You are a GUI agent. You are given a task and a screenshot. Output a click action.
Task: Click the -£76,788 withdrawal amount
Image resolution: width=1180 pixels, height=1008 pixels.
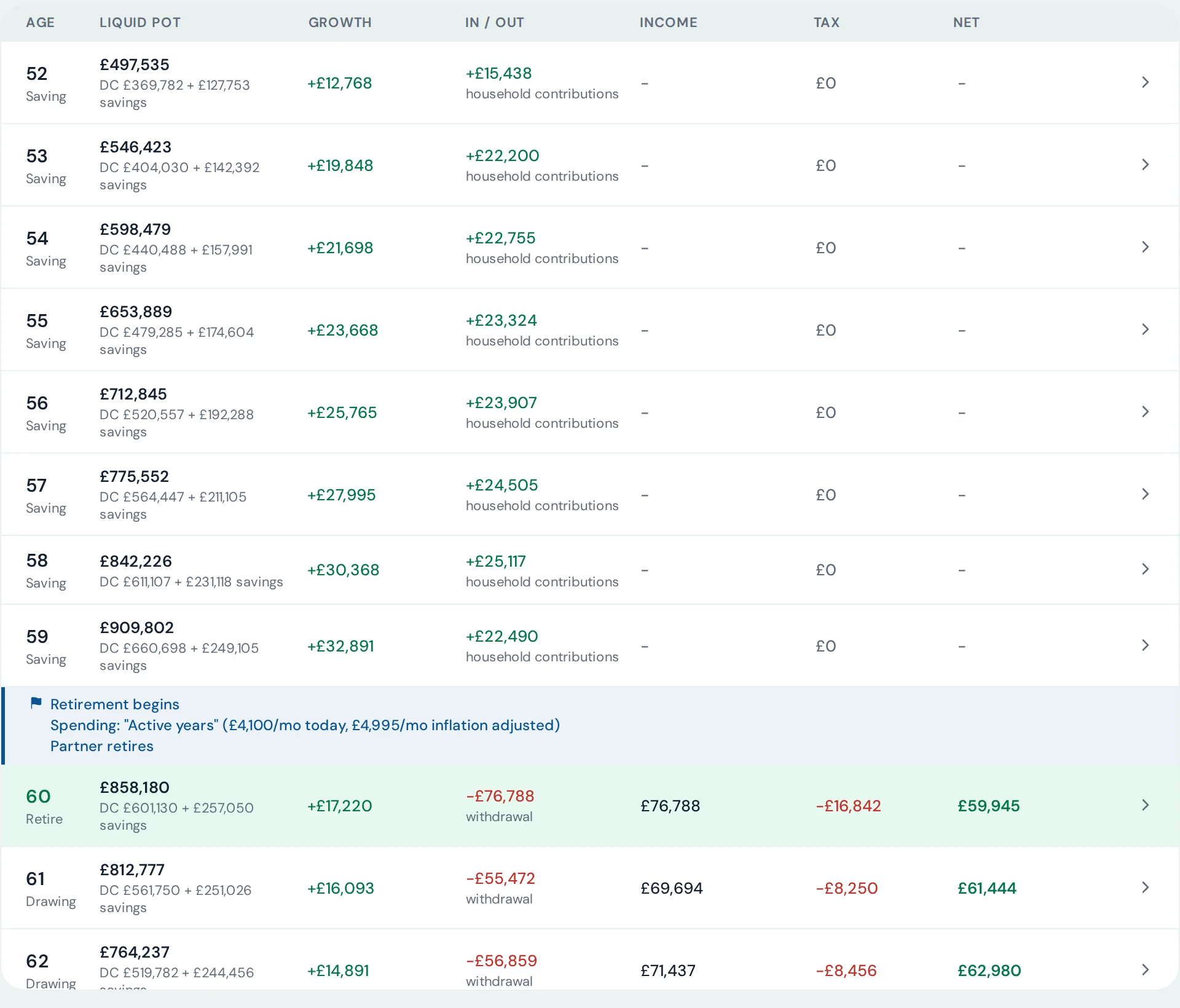pyautogui.click(x=500, y=796)
